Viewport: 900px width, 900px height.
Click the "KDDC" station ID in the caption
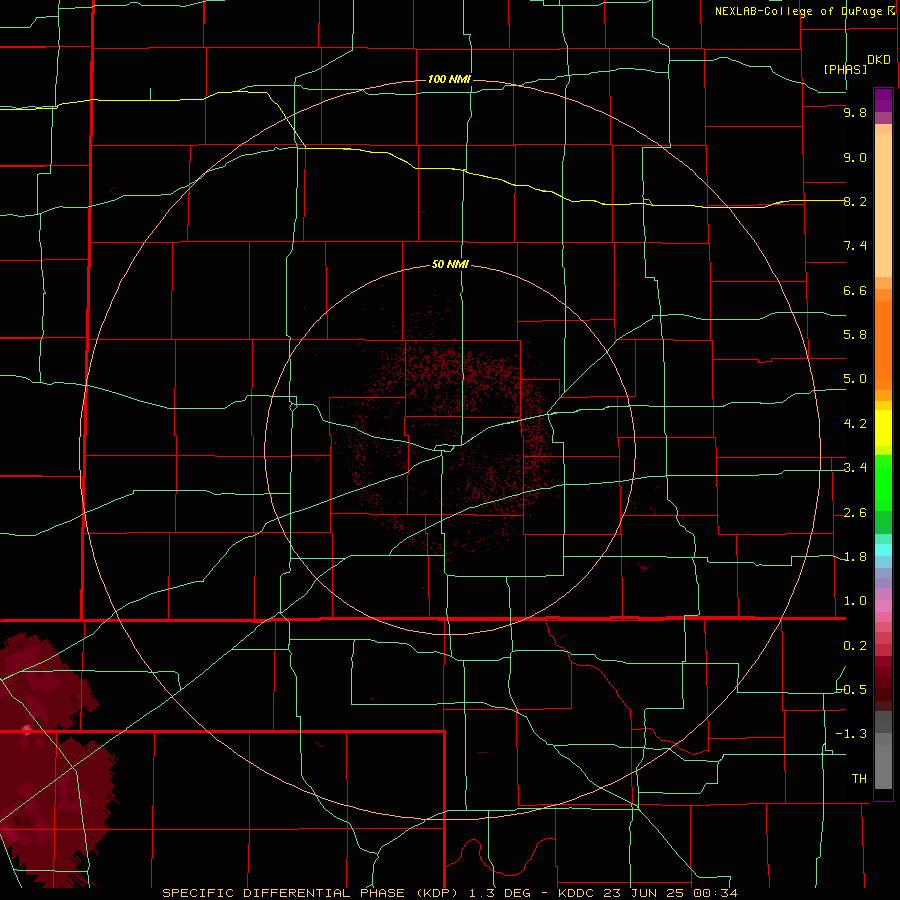tap(576, 893)
